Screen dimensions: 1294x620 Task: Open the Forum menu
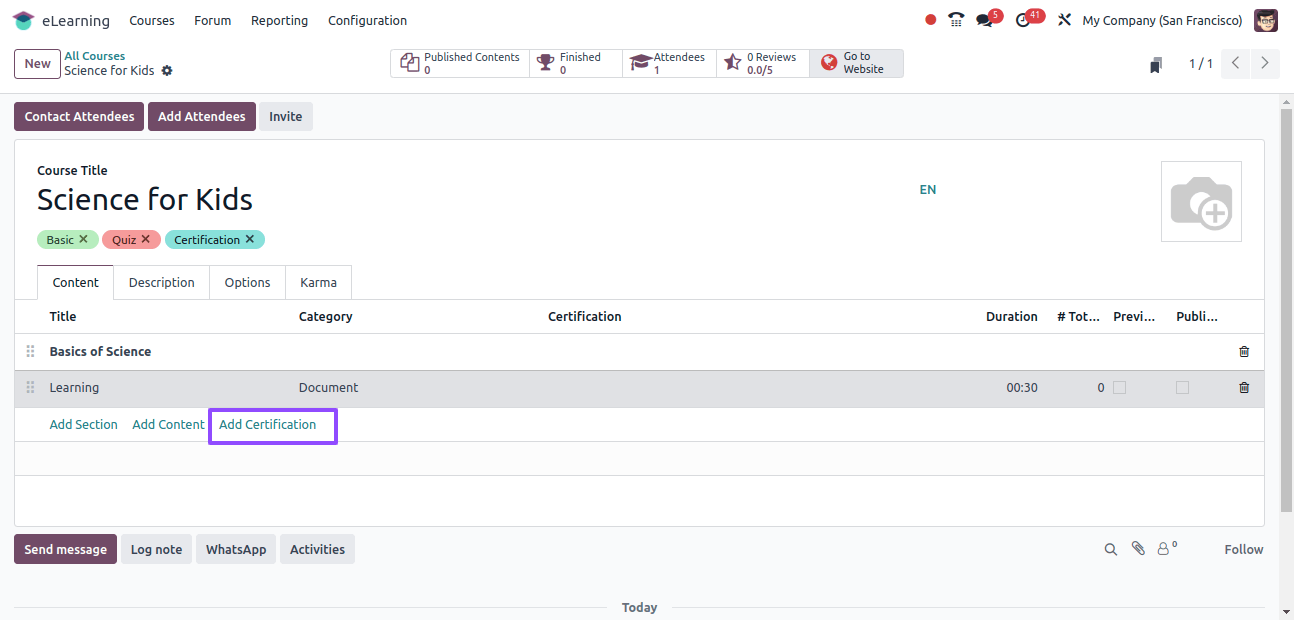tap(213, 20)
